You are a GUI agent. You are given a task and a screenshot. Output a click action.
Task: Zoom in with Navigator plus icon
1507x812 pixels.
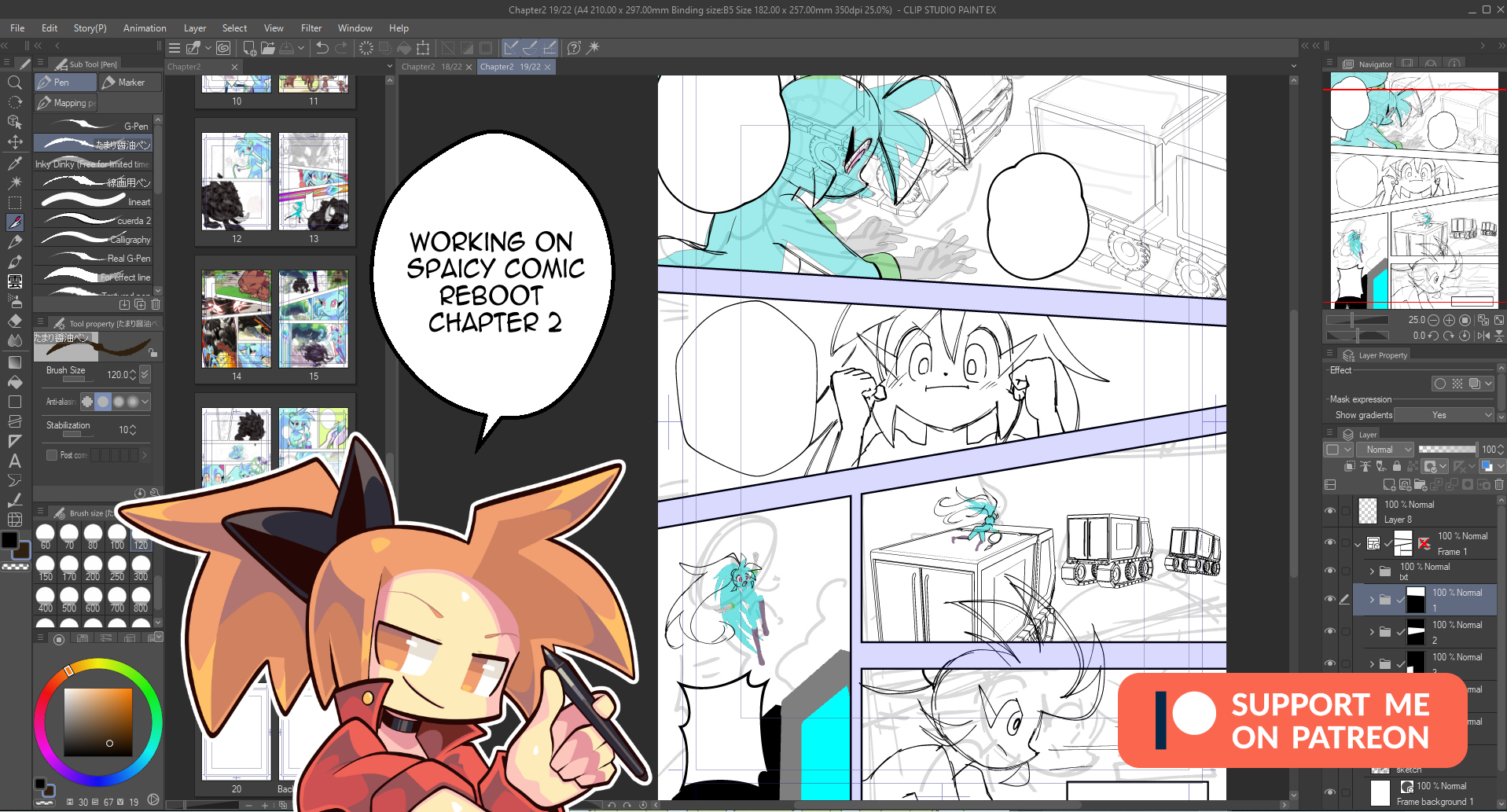1449,320
